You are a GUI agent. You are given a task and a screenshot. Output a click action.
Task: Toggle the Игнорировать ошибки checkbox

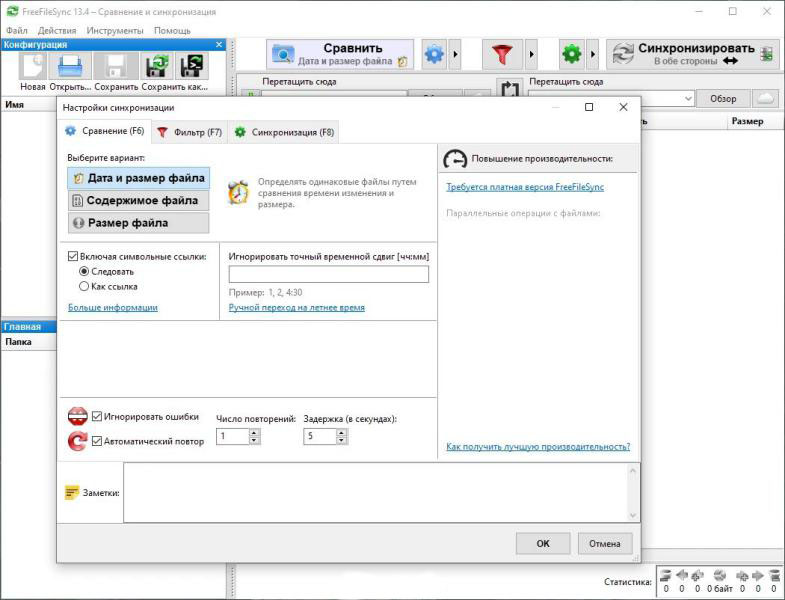click(97, 417)
